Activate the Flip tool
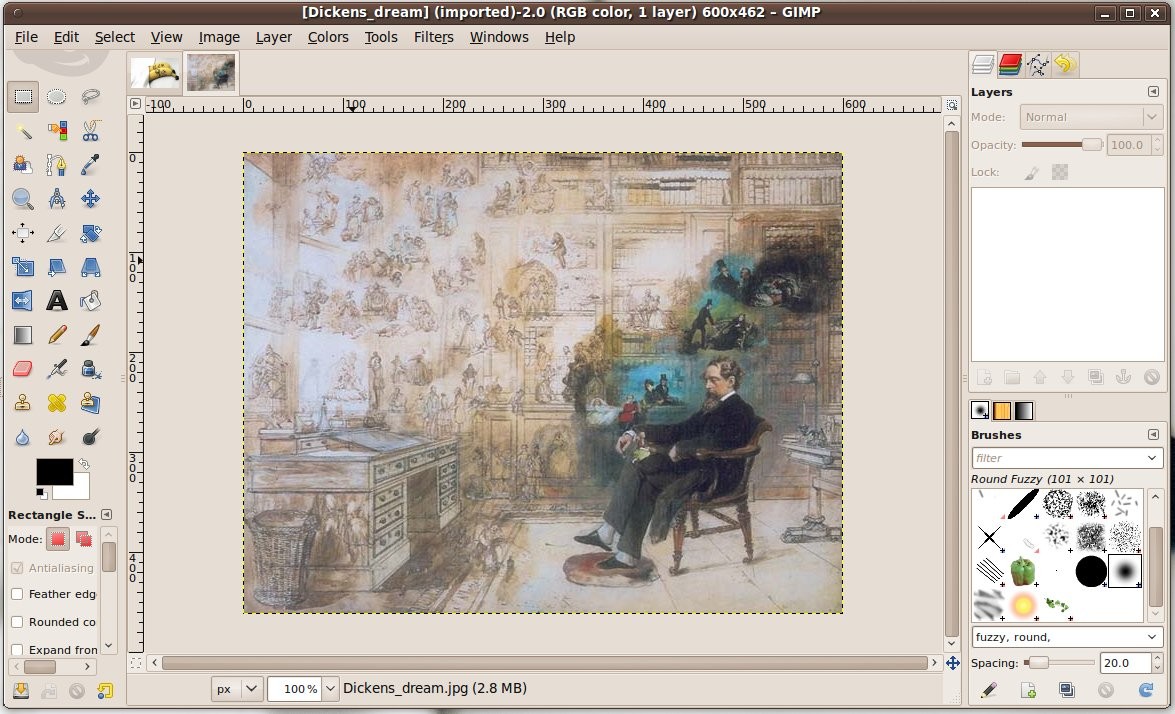Image resolution: width=1175 pixels, height=714 pixels. click(x=22, y=301)
